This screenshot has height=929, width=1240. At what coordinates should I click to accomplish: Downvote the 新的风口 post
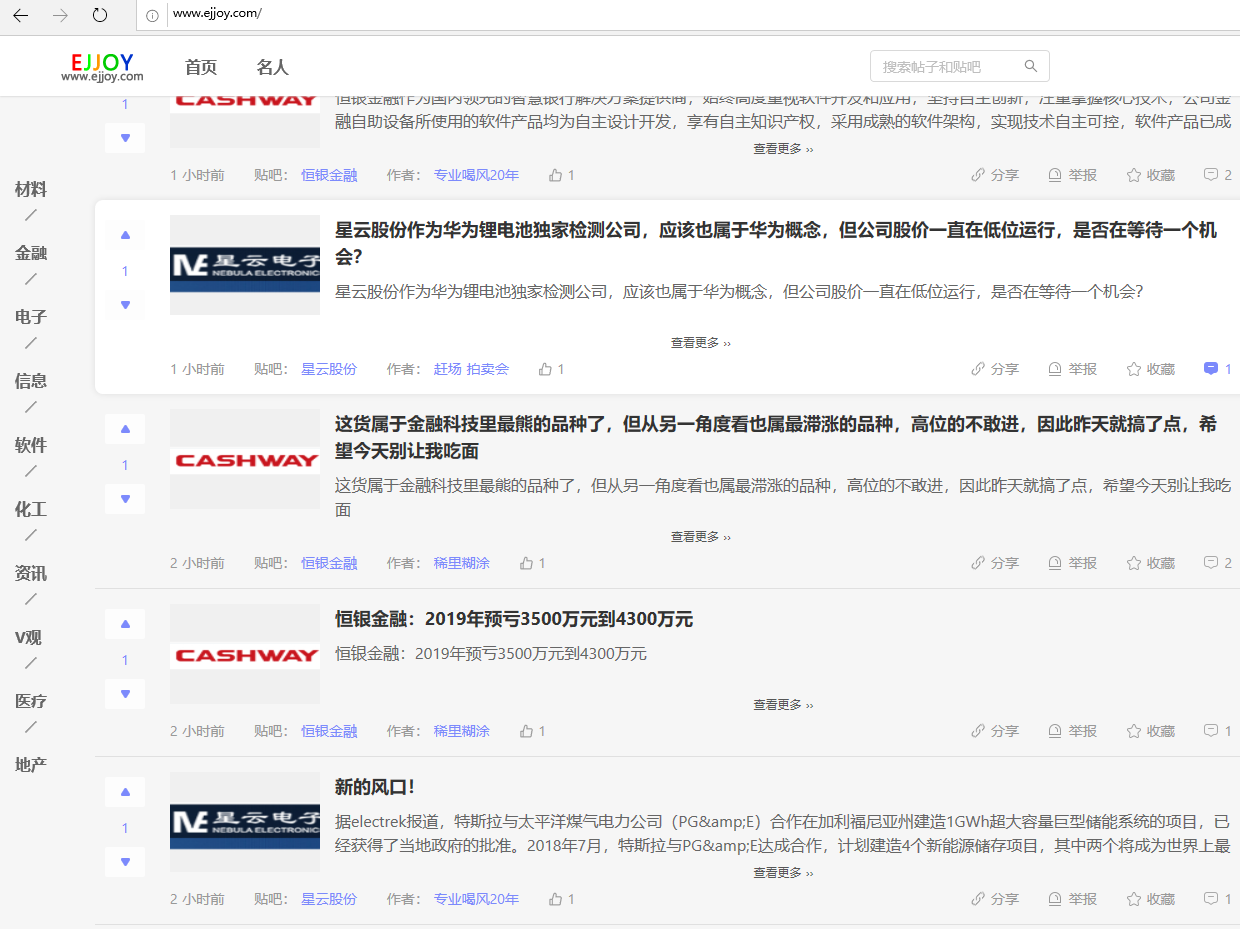(x=125, y=862)
